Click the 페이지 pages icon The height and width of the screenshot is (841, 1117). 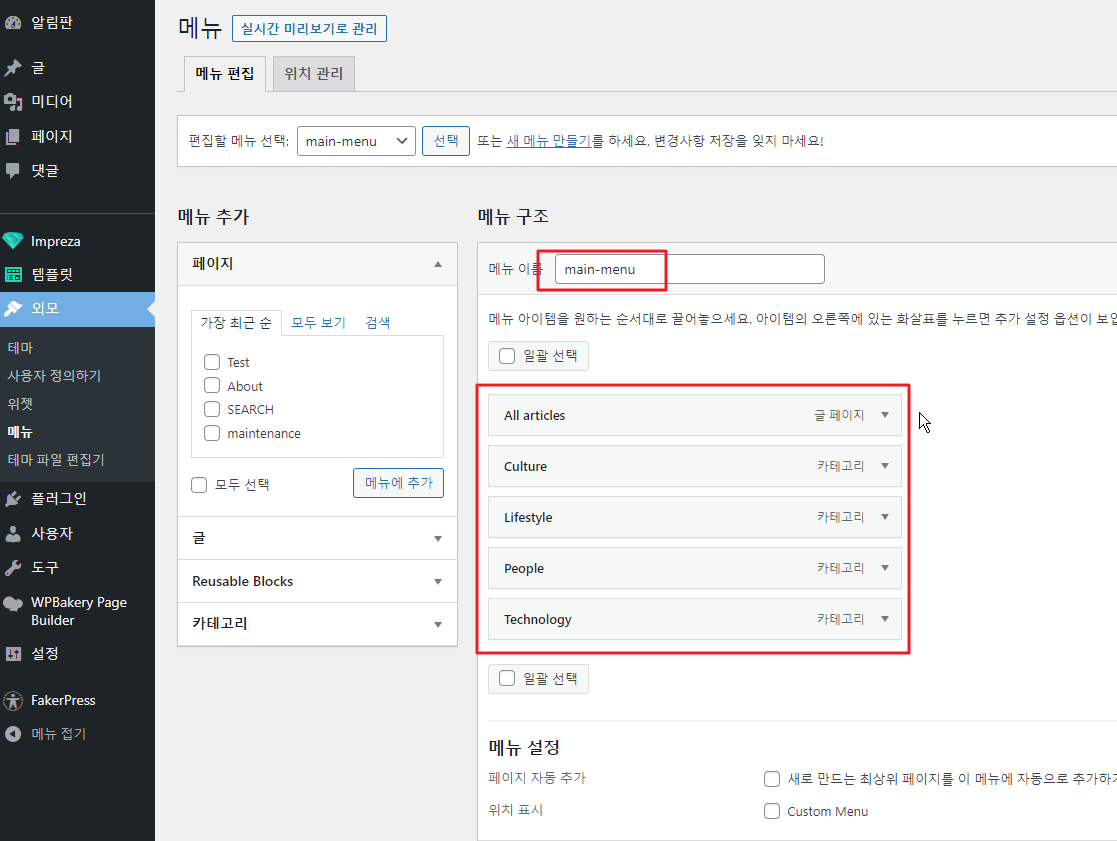[x=13, y=137]
